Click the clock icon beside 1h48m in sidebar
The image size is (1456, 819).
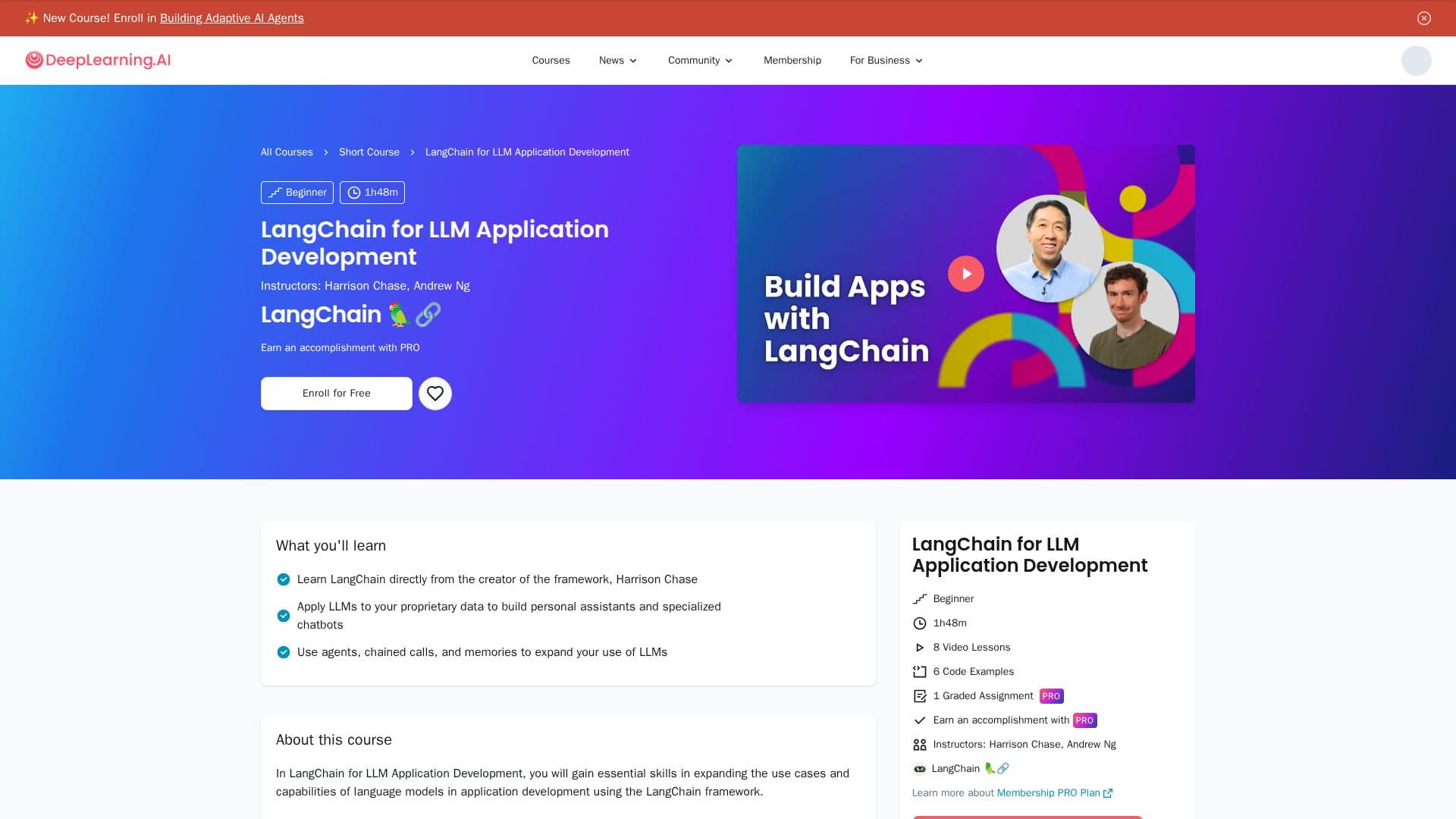tap(919, 623)
